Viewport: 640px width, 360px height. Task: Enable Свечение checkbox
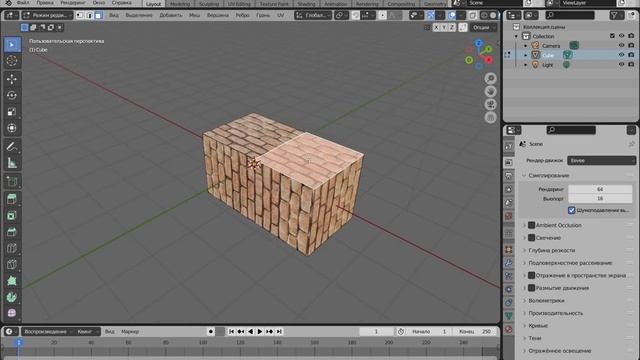point(531,238)
